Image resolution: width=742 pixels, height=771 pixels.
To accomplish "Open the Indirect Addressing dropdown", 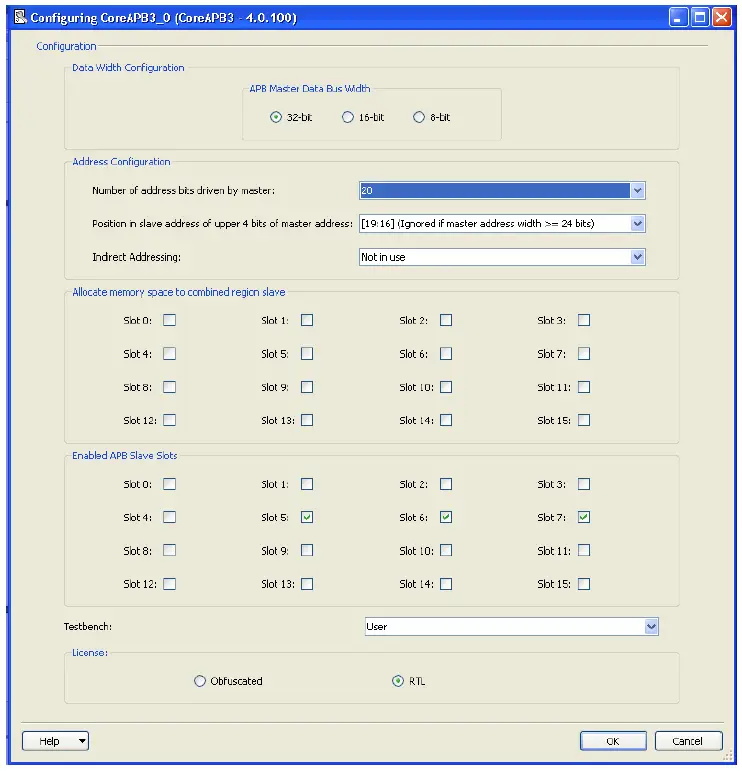I will [x=637, y=257].
